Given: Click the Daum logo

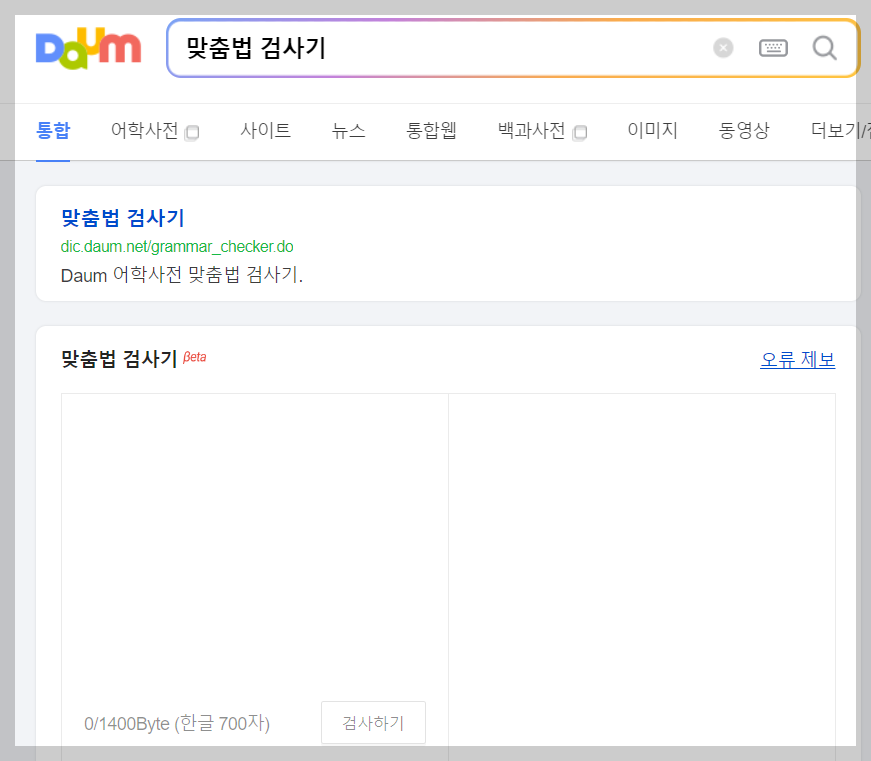Looking at the screenshot, I should pos(86,48).
